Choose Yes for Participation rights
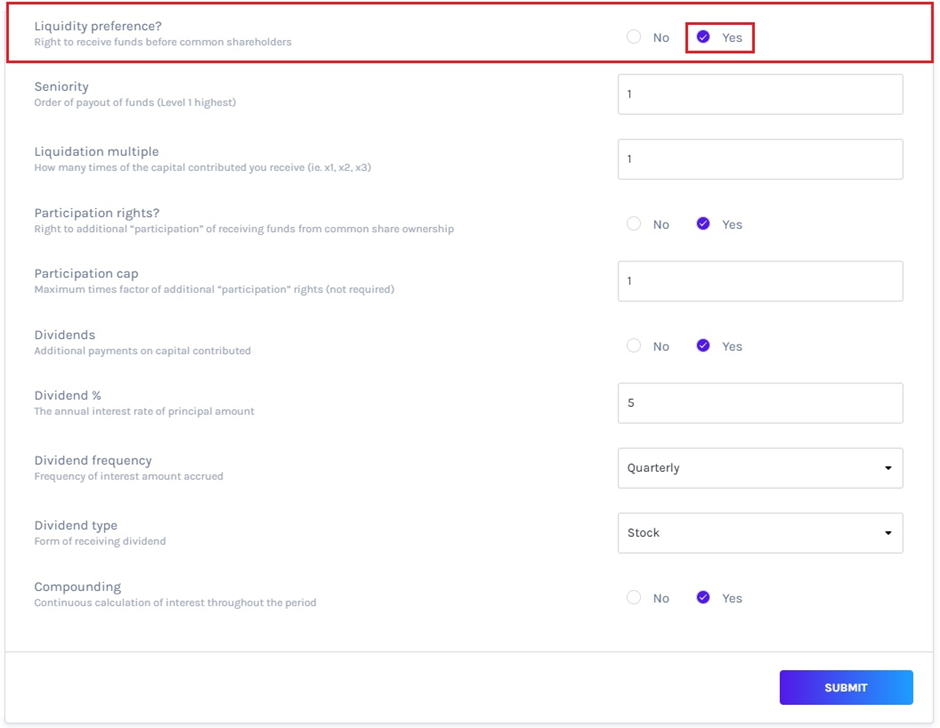This screenshot has height=728, width=940. (704, 224)
